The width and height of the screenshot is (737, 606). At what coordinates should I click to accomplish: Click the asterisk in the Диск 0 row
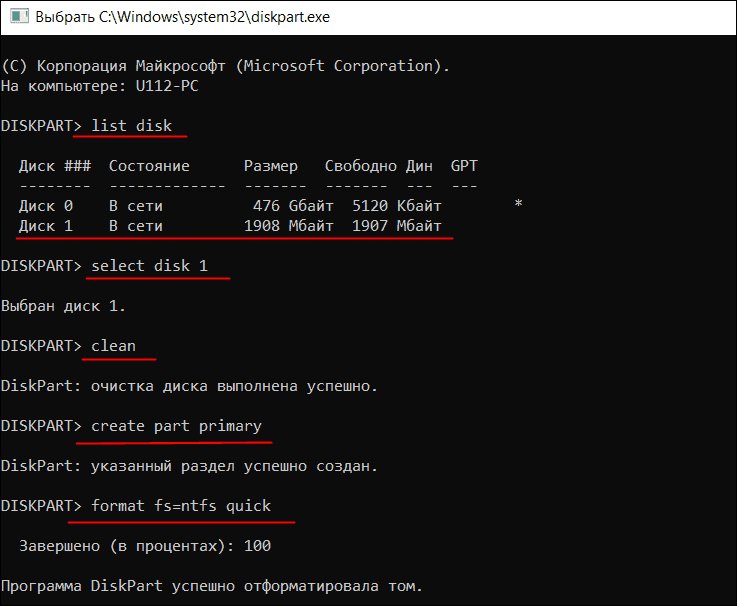[x=518, y=205]
